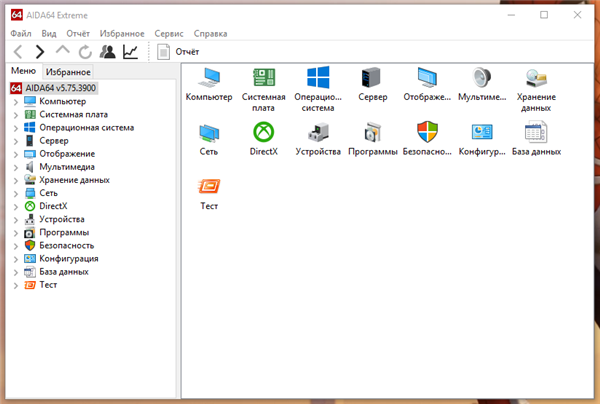Open the graph chart toolbar icon
The height and width of the screenshot is (404, 600).
pos(130,52)
